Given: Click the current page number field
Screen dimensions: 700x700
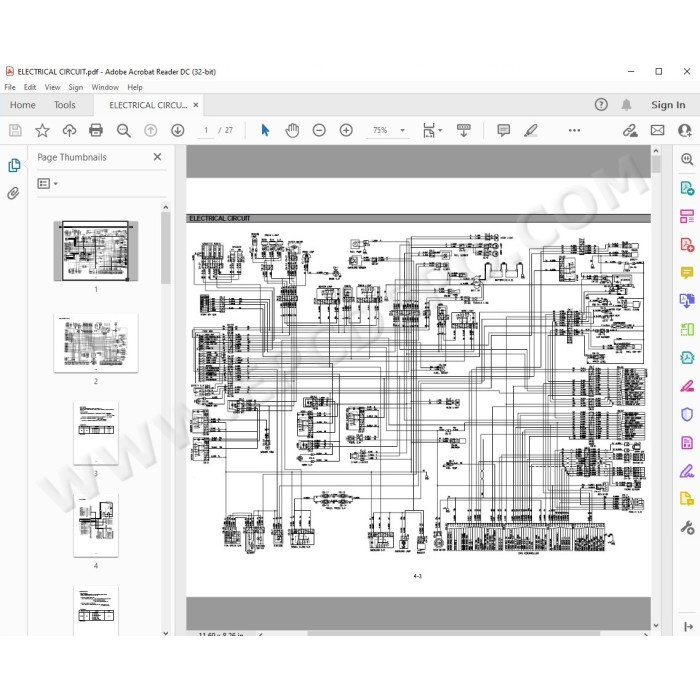Looking at the screenshot, I should point(206,130).
